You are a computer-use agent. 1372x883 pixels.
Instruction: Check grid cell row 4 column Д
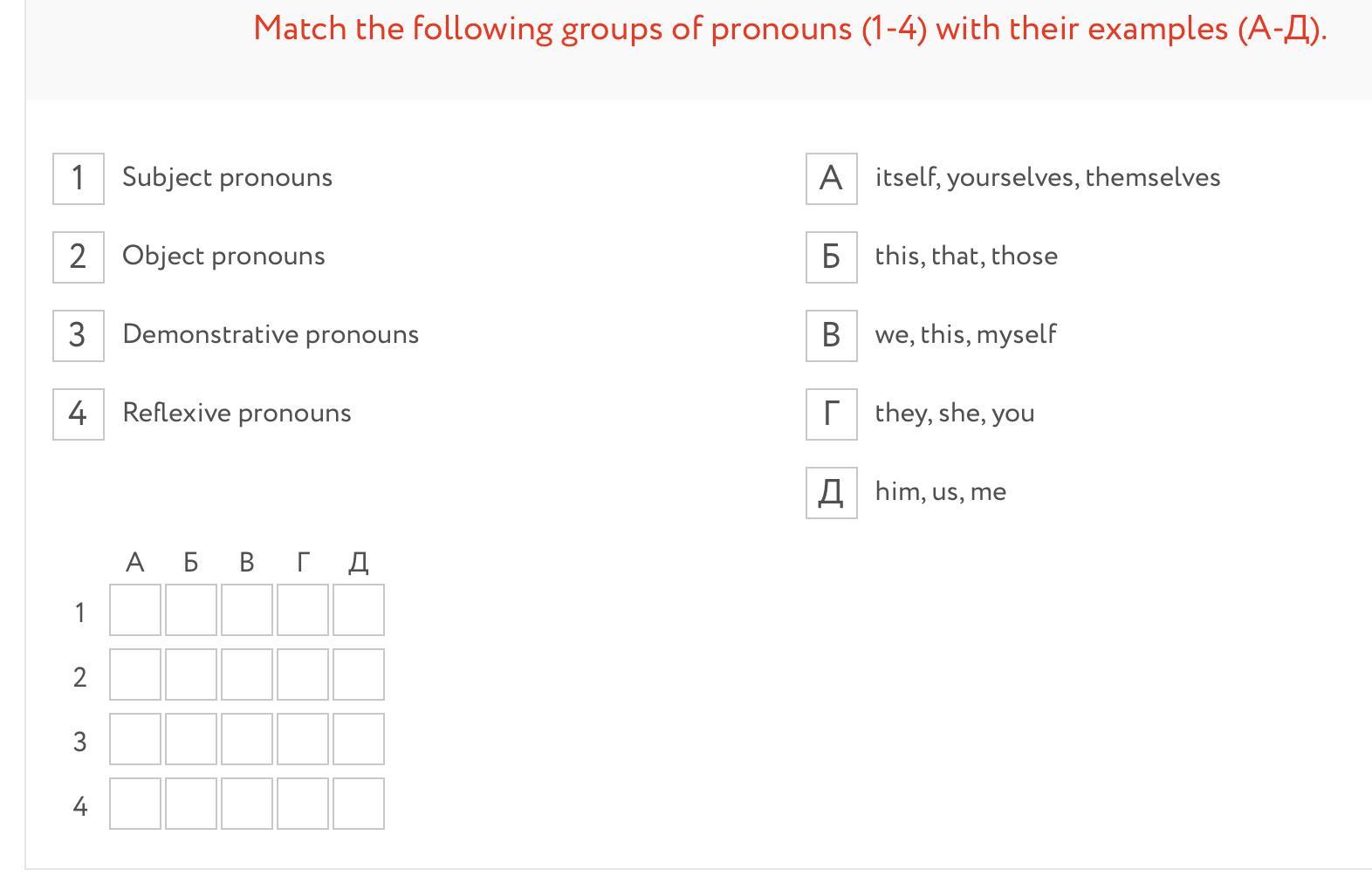(x=359, y=804)
